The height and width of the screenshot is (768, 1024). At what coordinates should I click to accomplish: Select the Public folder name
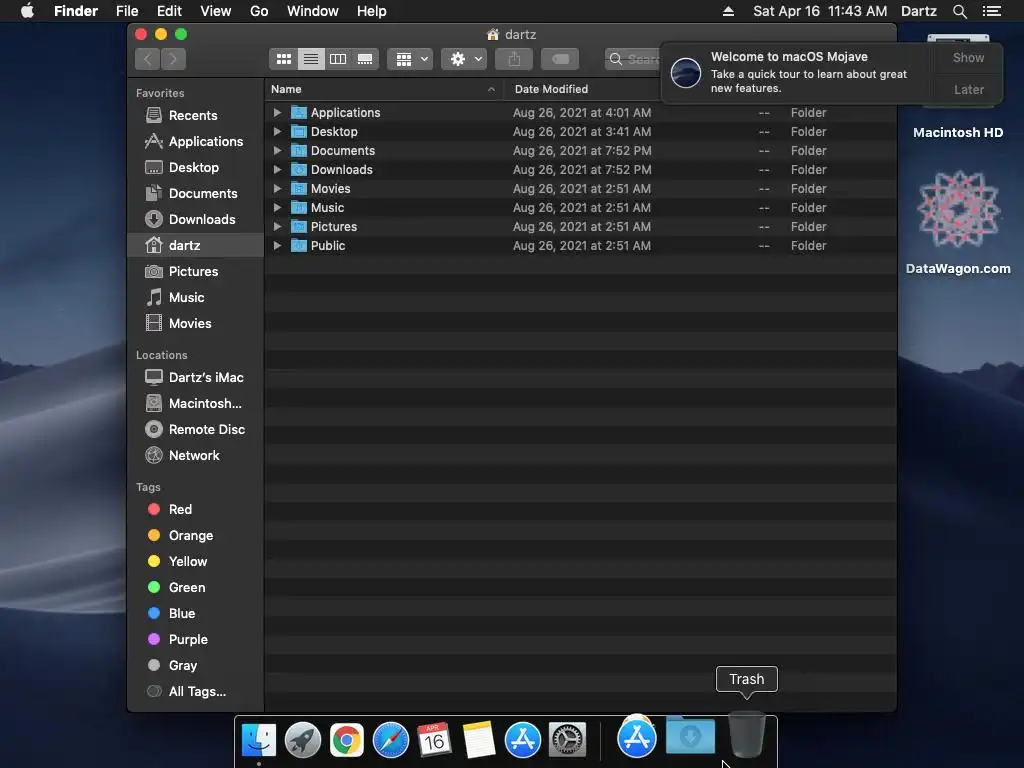coord(328,246)
